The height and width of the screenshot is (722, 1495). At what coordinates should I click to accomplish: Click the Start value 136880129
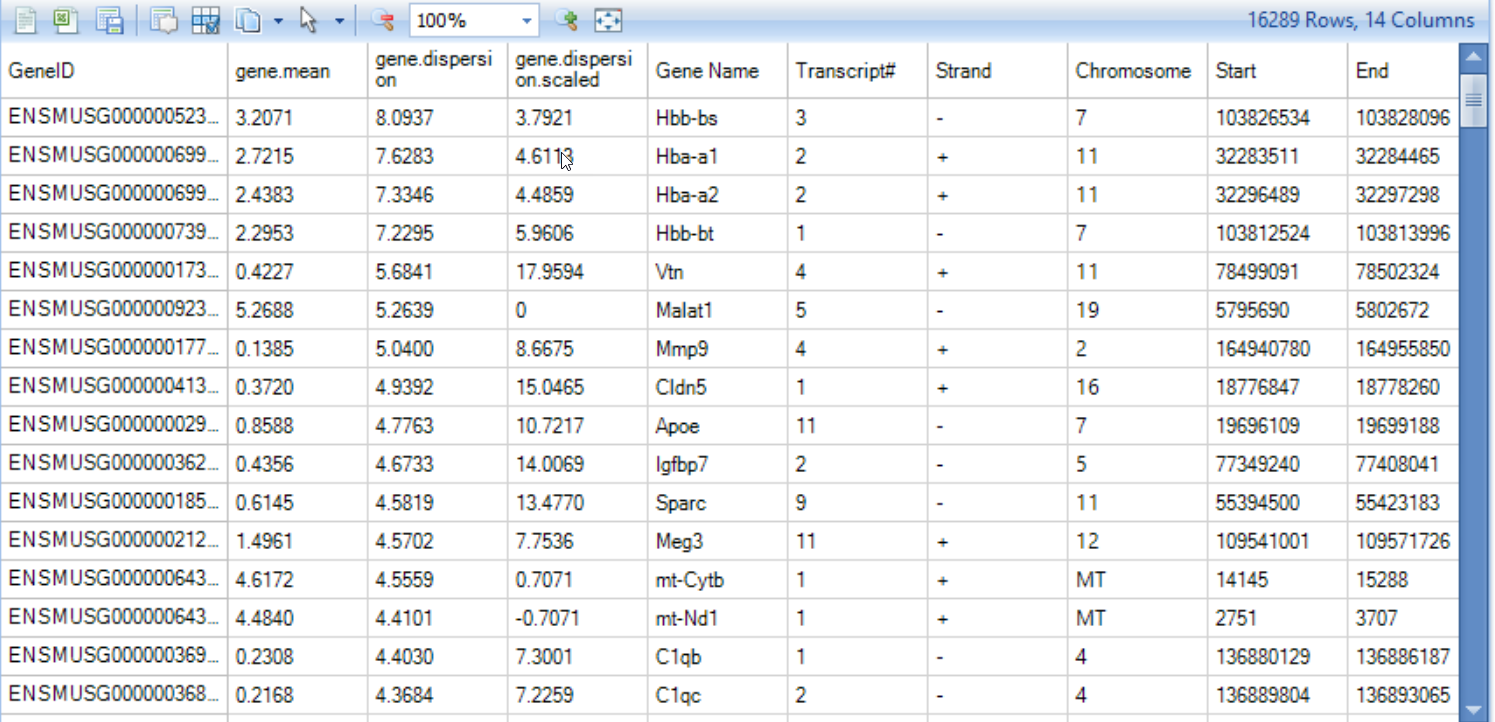click(x=1263, y=657)
